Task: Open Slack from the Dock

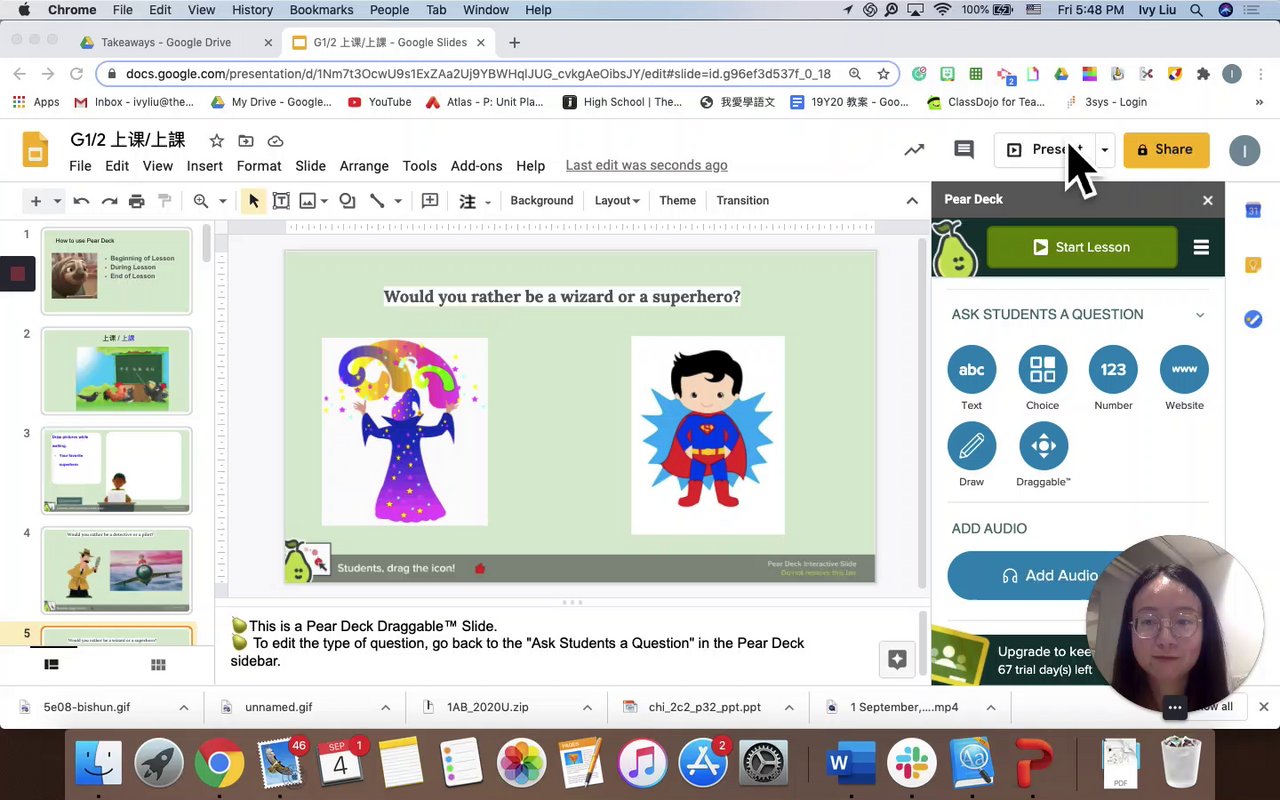Action: (910, 765)
